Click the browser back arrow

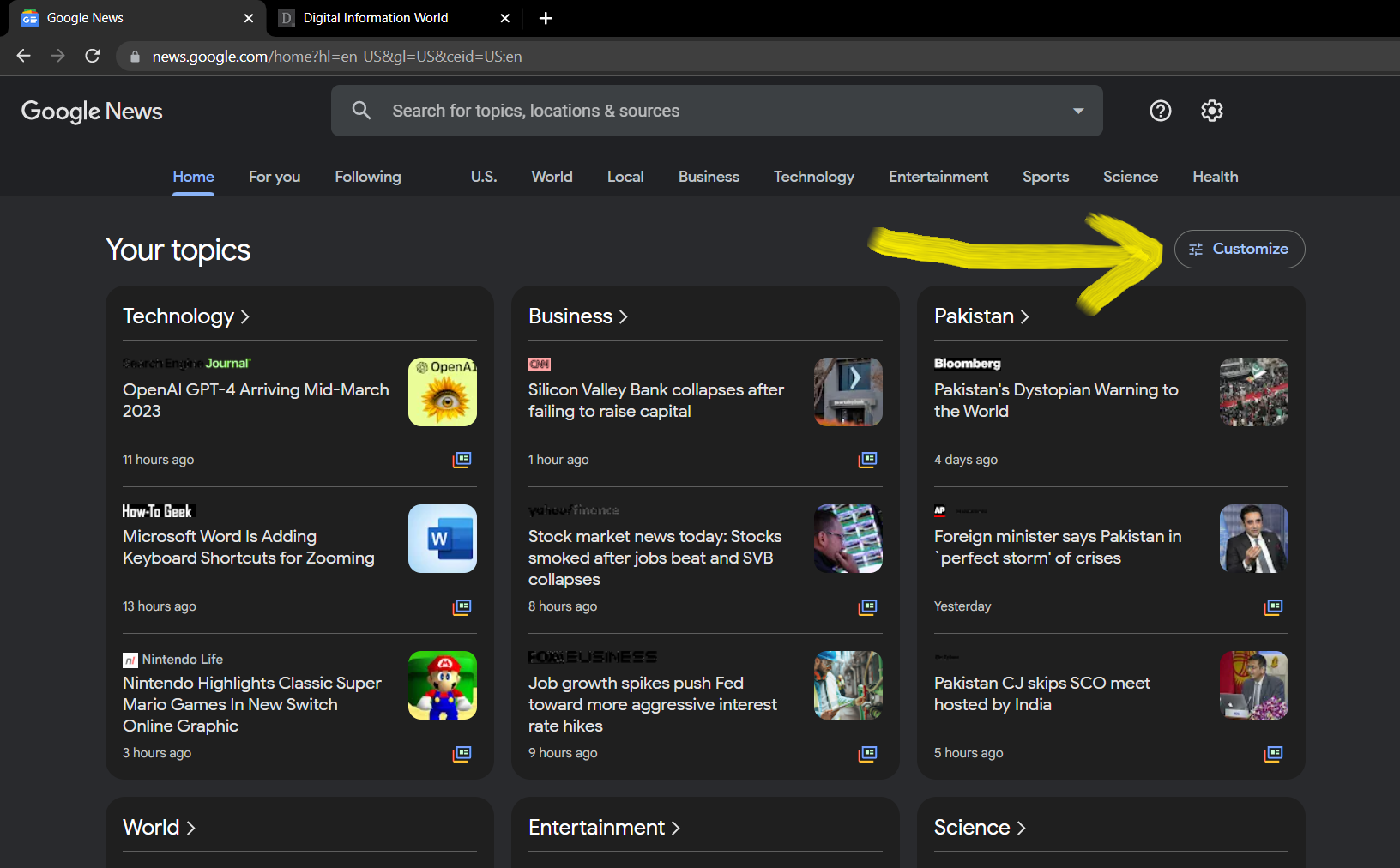coord(24,56)
